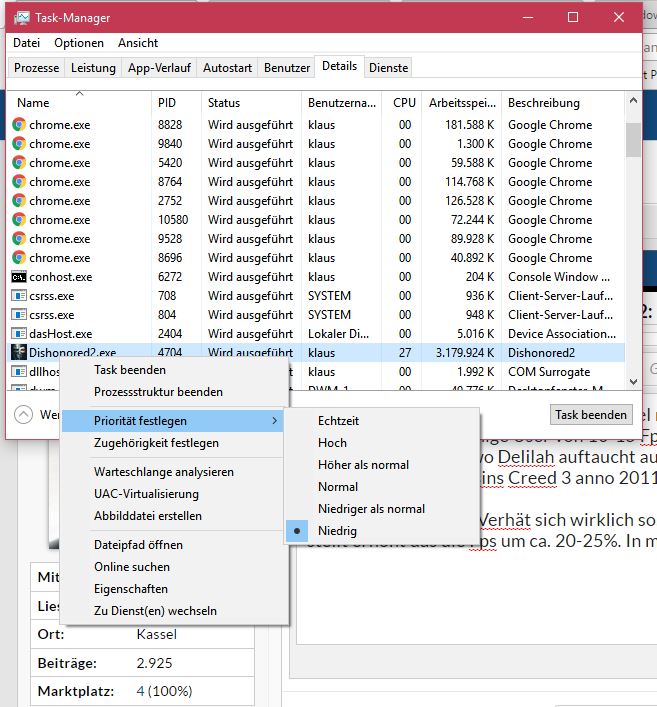Click Chrome icon of PID 10580 row
Viewport: 657px width, 707px height.
(x=19, y=220)
